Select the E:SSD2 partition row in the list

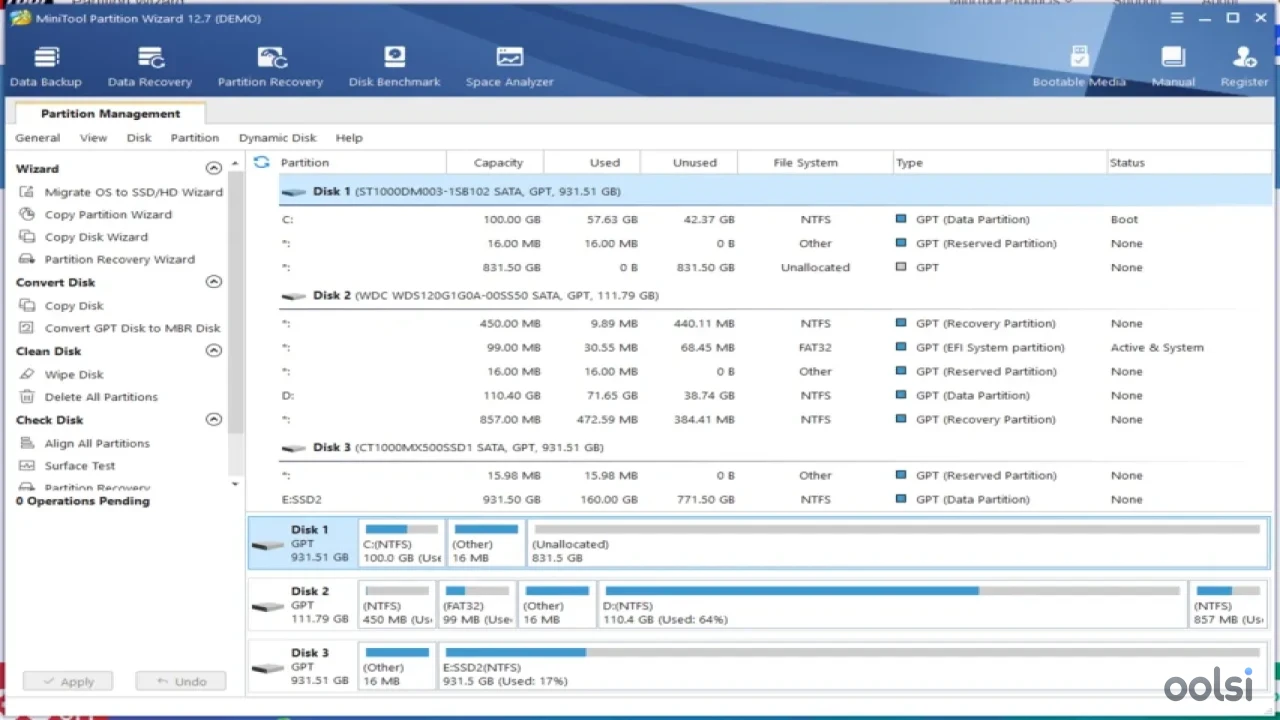pyautogui.click(x=775, y=499)
